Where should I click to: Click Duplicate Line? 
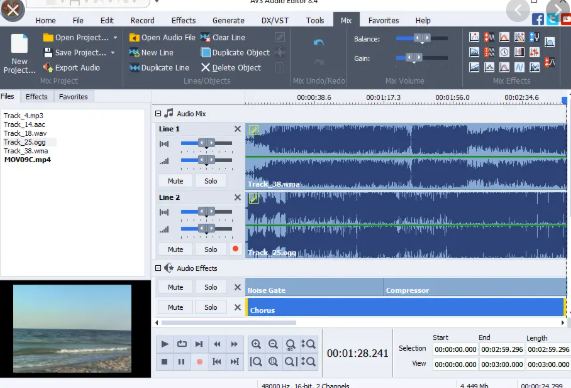160,68
